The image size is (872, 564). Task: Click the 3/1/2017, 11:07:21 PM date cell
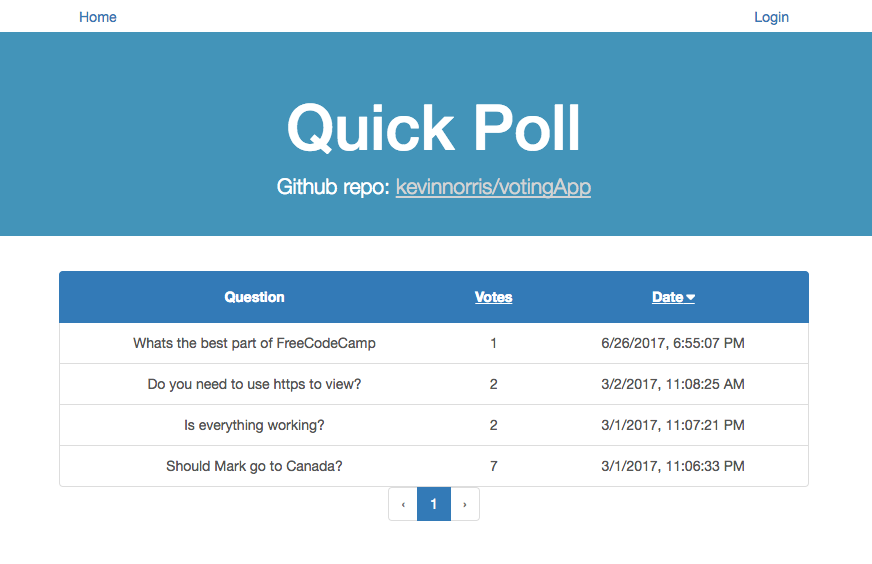[x=673, y=425]
